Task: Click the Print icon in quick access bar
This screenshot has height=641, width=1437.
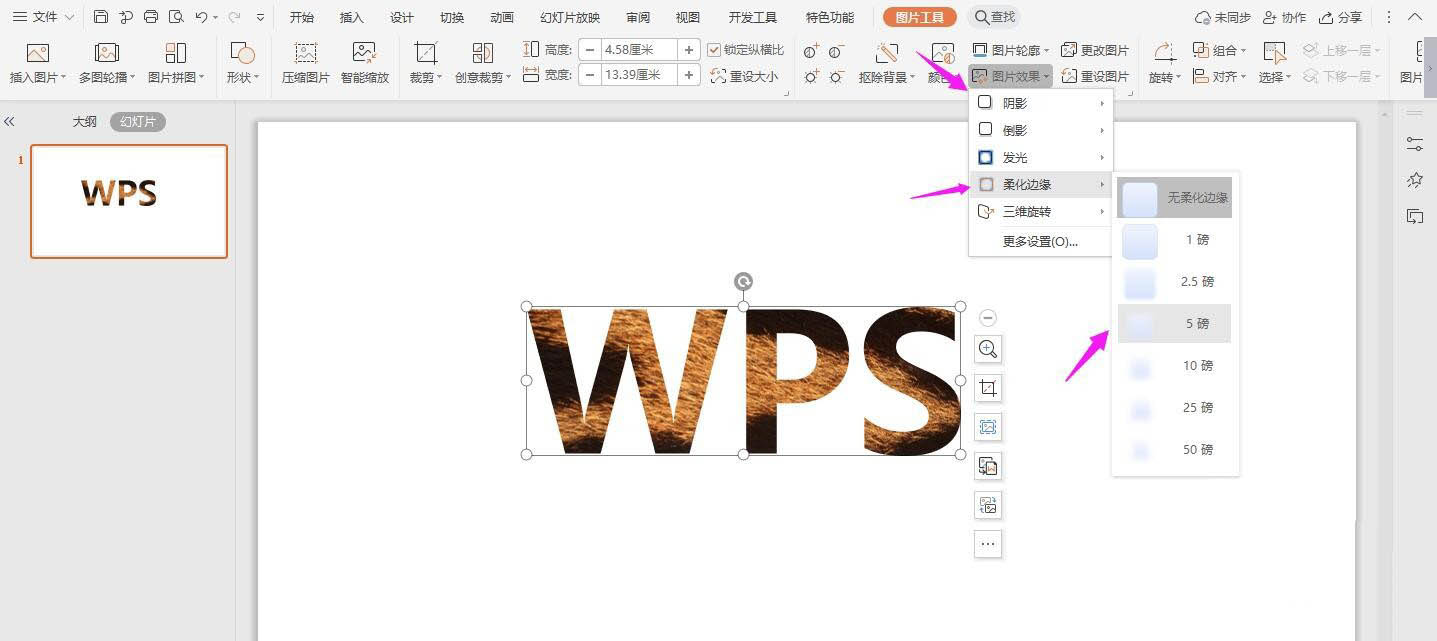Action: point(151,17)
